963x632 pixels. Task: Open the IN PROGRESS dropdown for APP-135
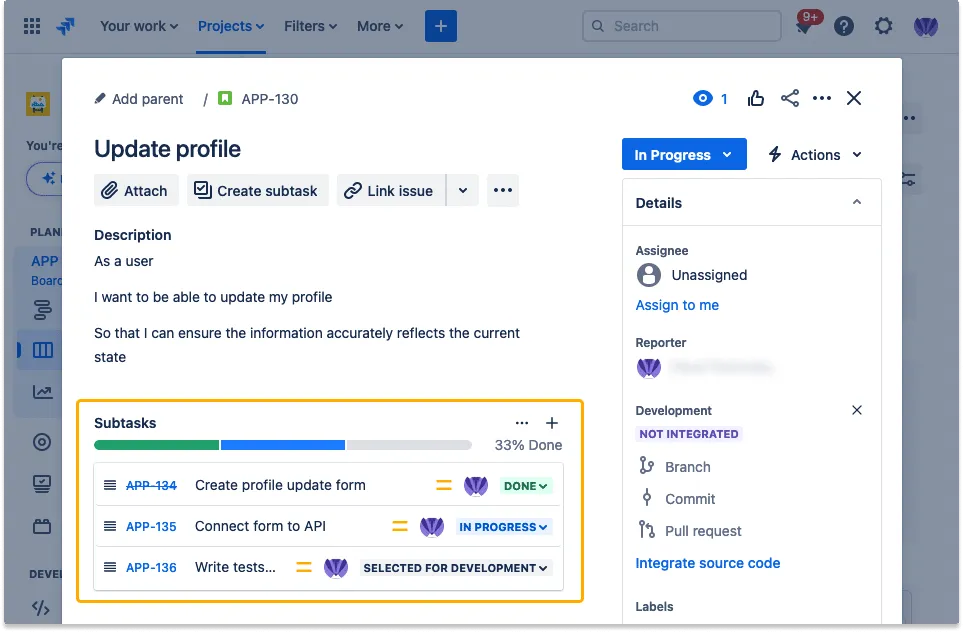(503, 527)
